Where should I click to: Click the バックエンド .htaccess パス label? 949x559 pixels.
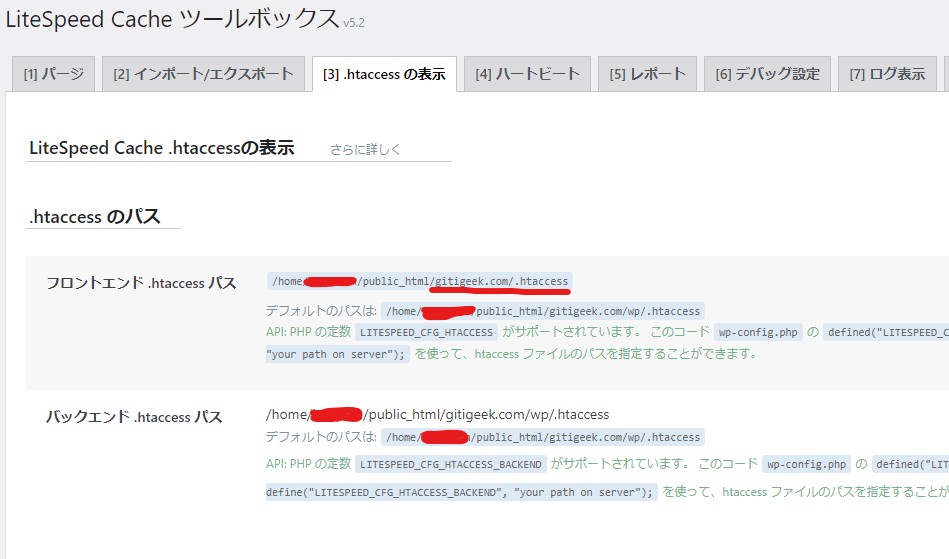click(x=134, y=417)
